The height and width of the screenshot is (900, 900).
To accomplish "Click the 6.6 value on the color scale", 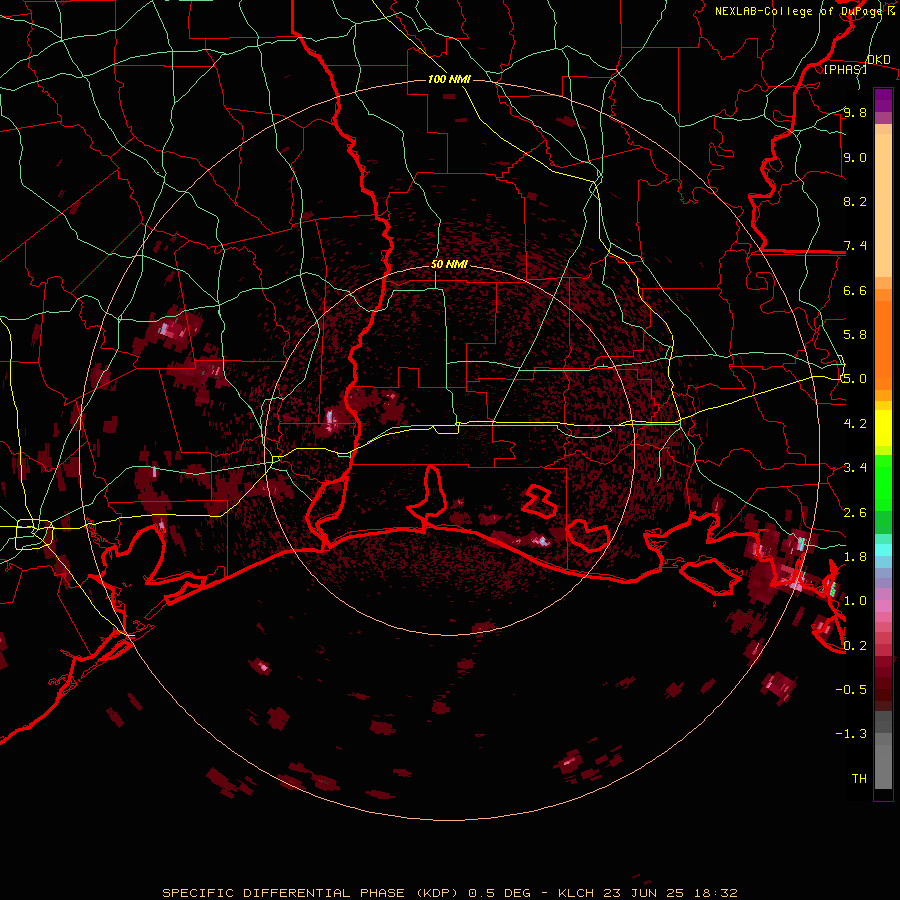I will [855, 290].
